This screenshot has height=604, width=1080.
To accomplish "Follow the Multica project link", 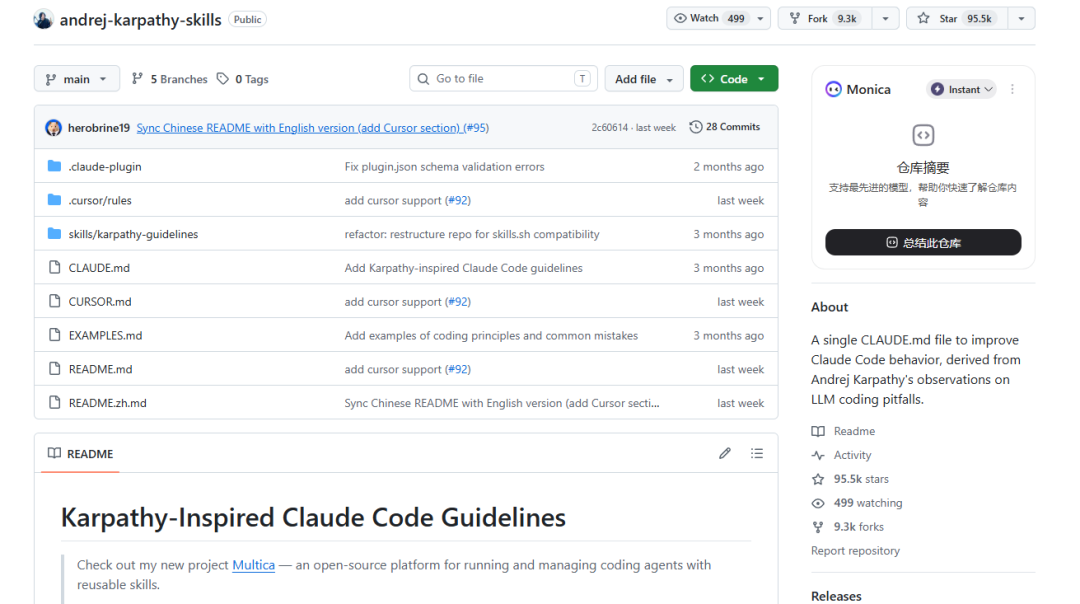I will pyautogui.click(x=253, y=564).
